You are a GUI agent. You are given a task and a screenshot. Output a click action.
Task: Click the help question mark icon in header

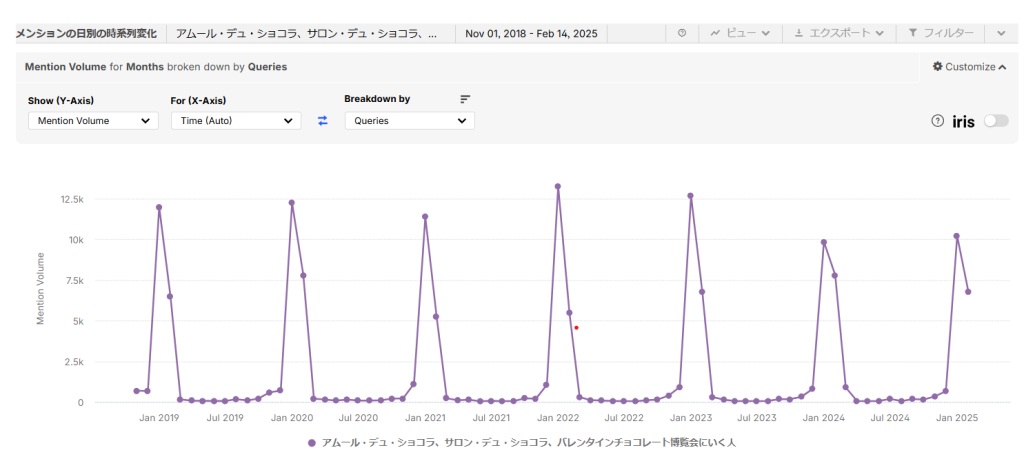coord(682,33)
